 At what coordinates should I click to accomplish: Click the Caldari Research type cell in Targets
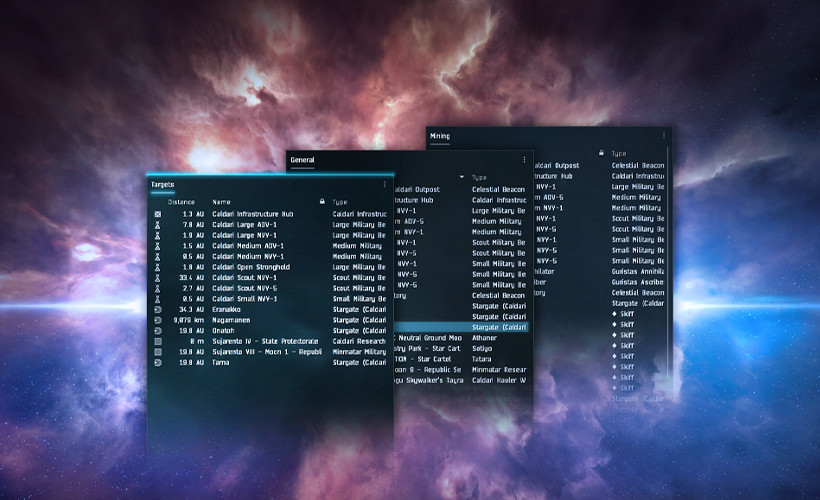tap(359, 342)
